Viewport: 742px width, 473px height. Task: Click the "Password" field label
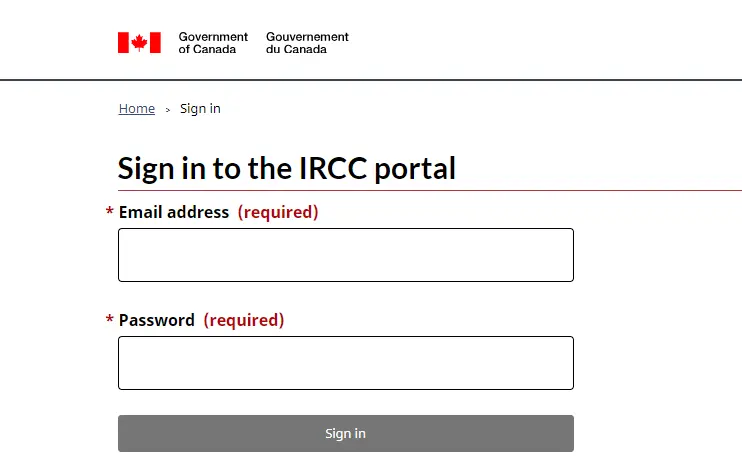click(x=157, y=320)
